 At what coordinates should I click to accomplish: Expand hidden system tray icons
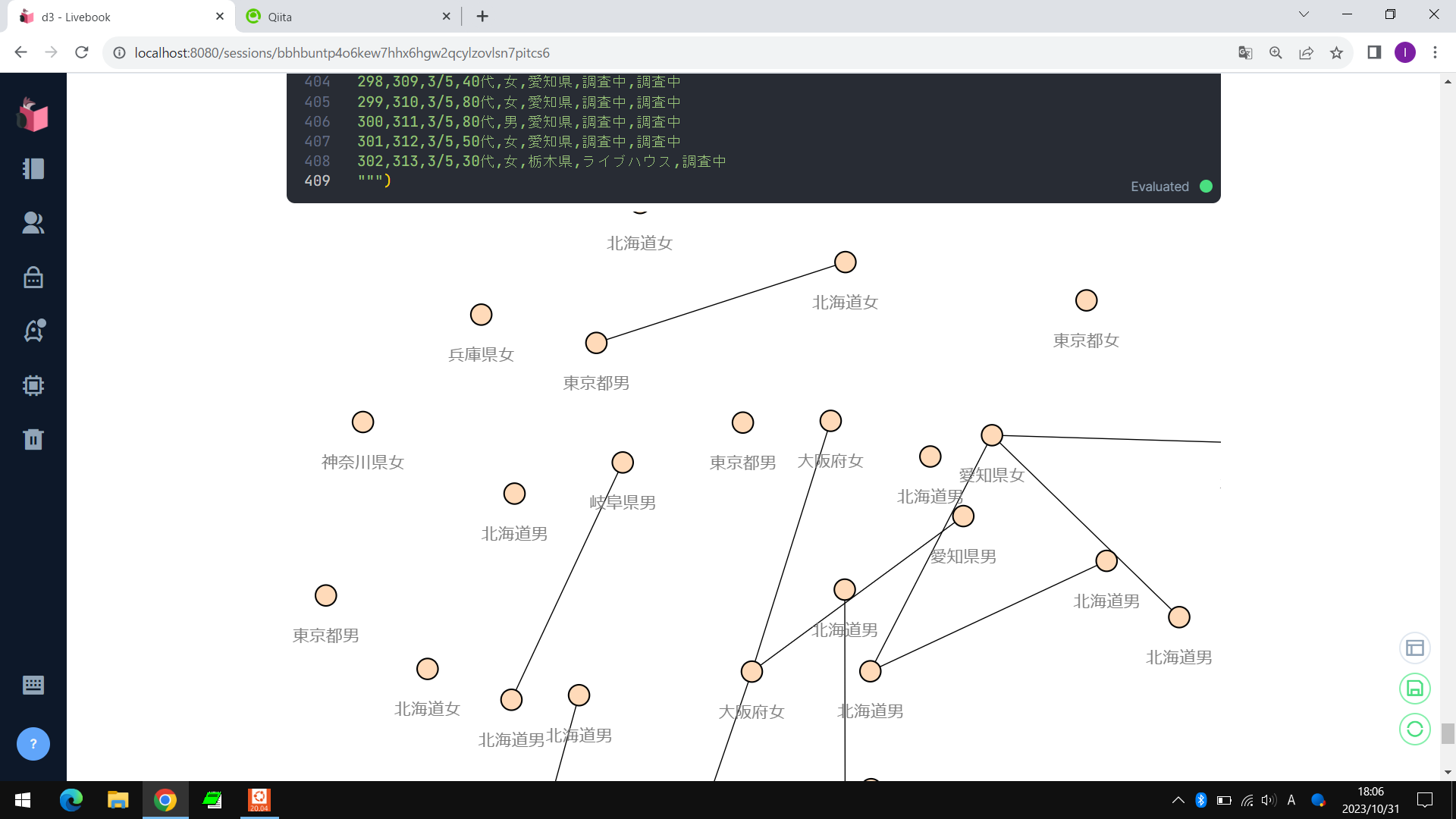click(1178, 800)
